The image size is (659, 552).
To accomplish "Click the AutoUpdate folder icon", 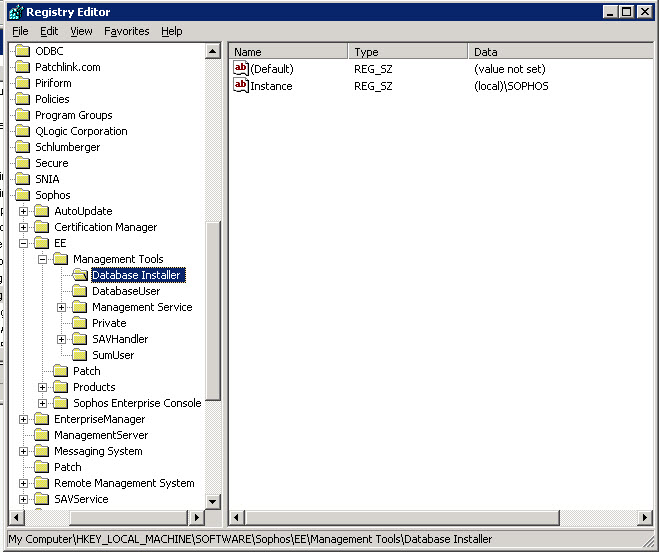I will tap(41, 211).
